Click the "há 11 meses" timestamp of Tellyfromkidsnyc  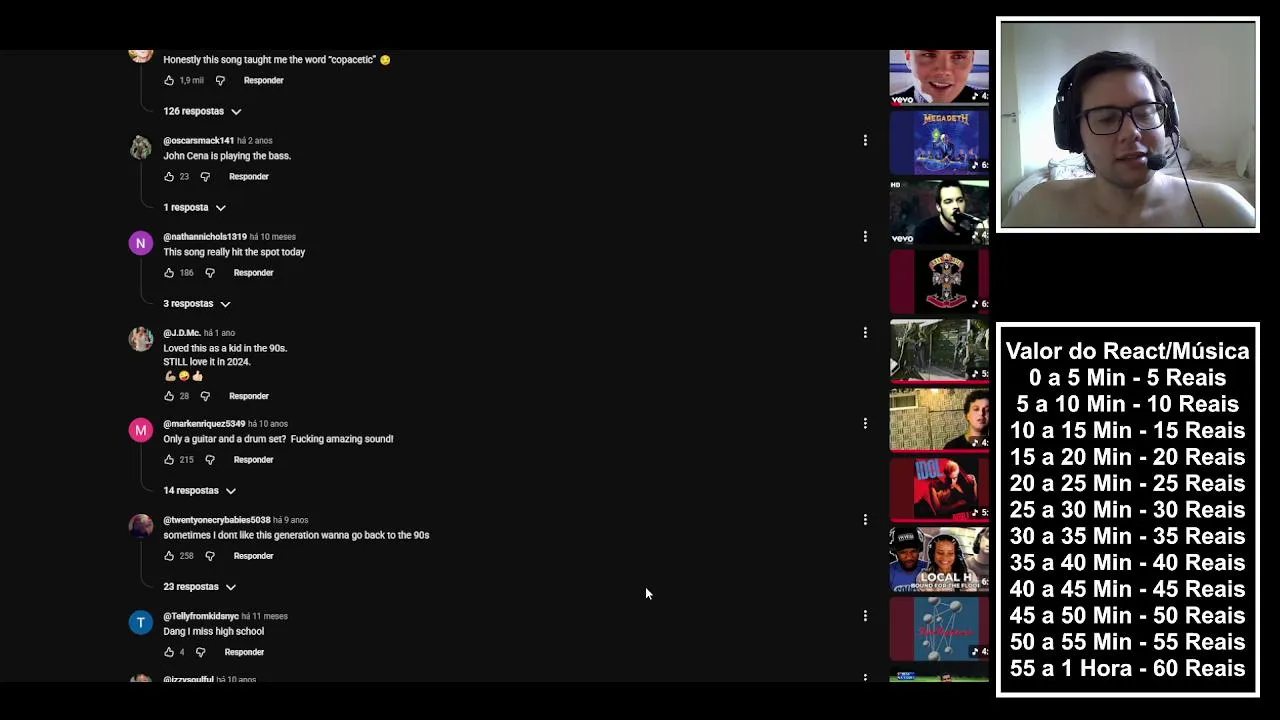pos(265,616)
